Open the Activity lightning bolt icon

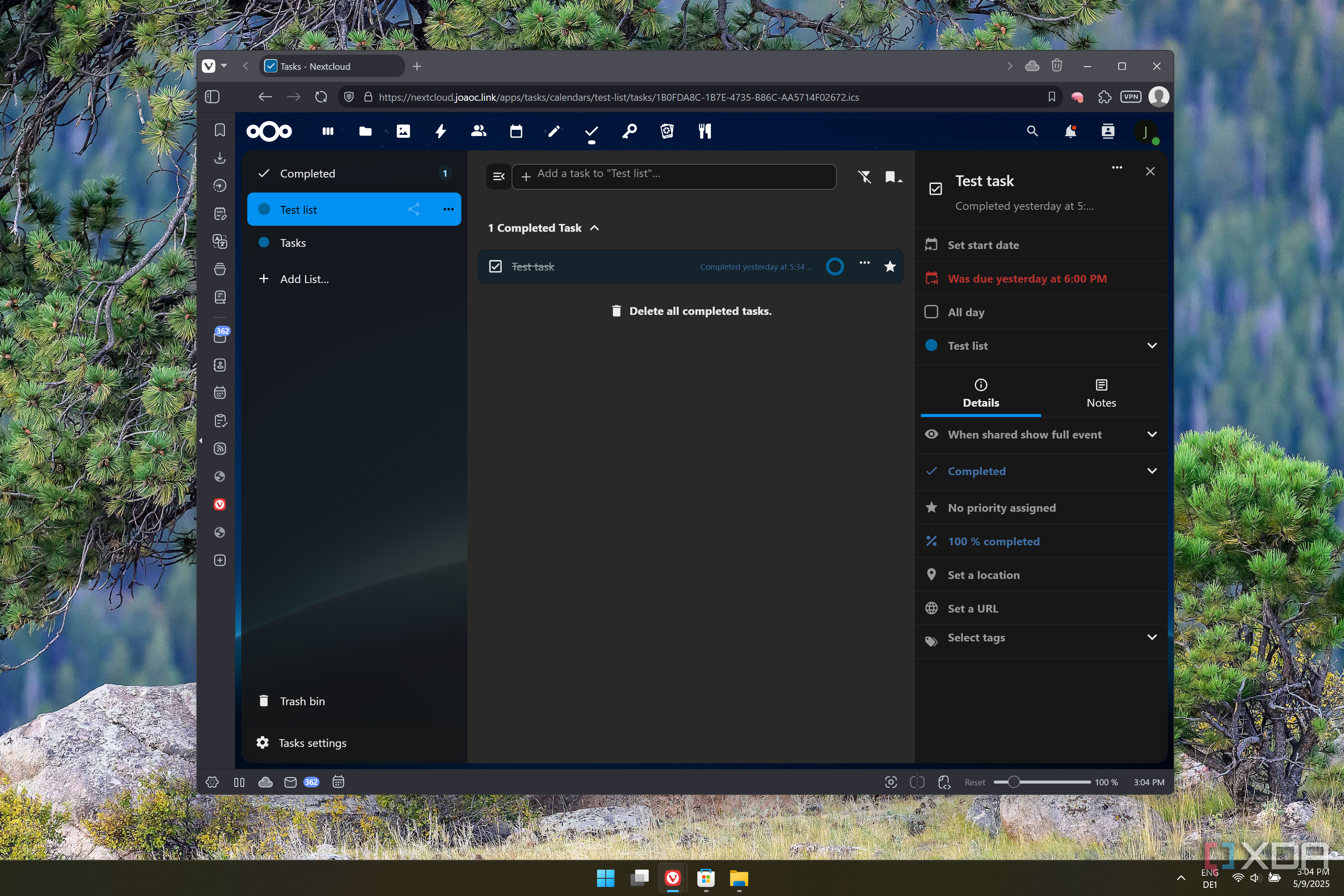(441, 131)
